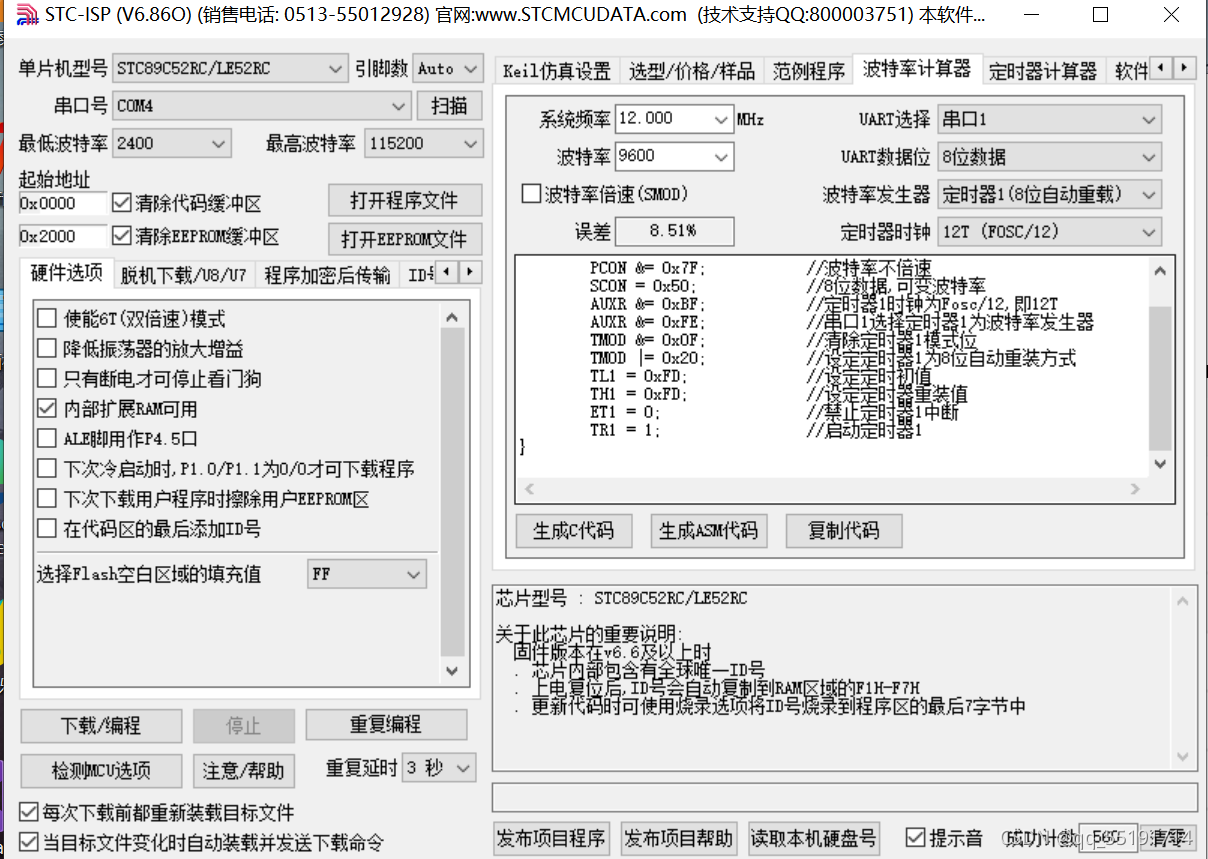Click horizontal scrollbar under code box

pos(832,489)
